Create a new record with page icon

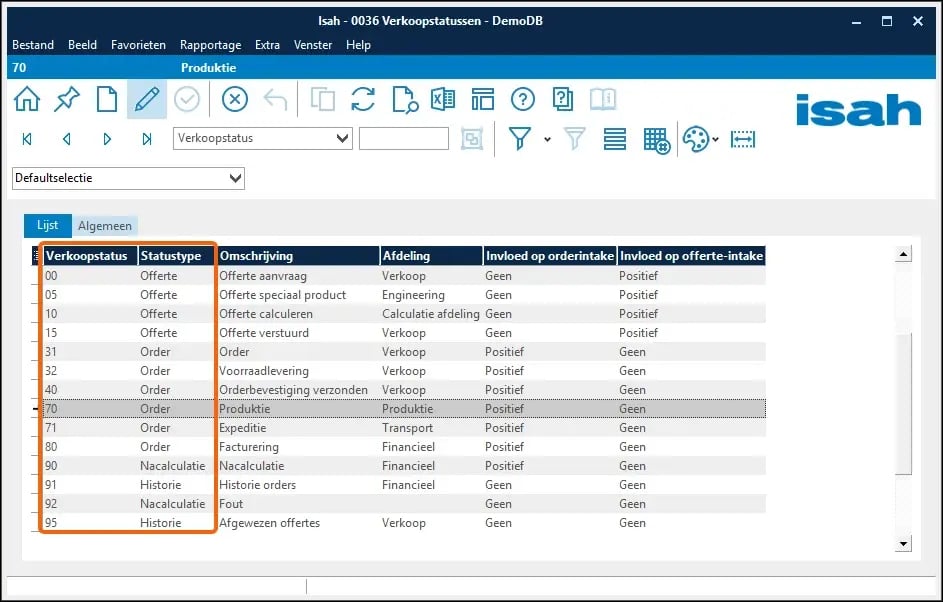coord(107,99)
